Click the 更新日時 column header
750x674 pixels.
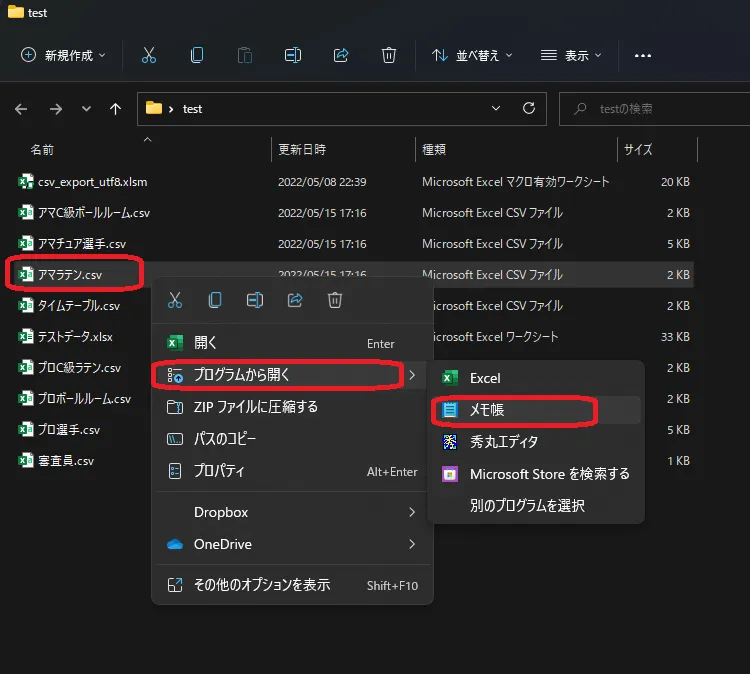coord(303,150)
